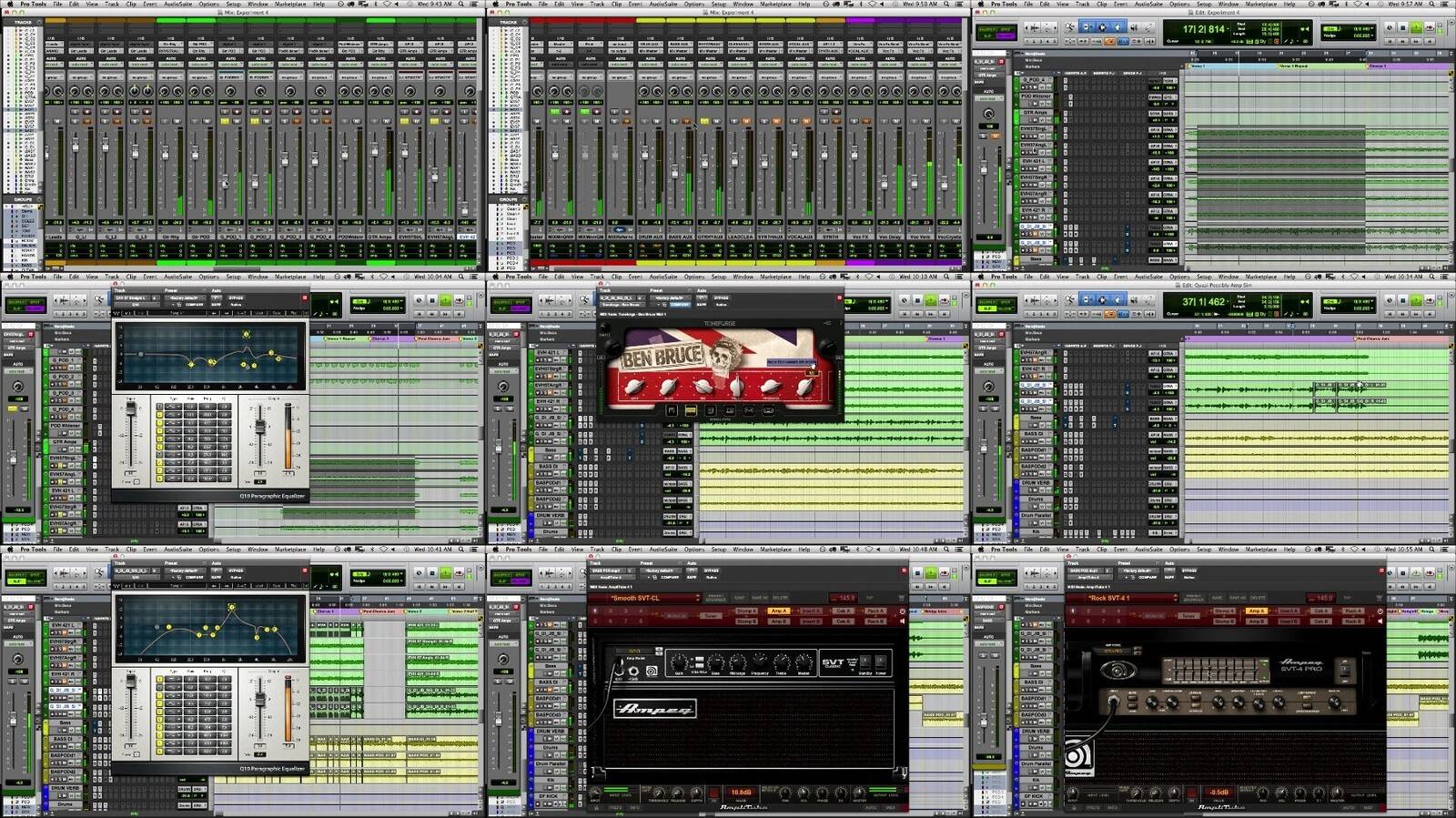Click G_POD_1 volume fader in top-left mixer
This screenshot has height=818, width=1456.
(226, 181)
